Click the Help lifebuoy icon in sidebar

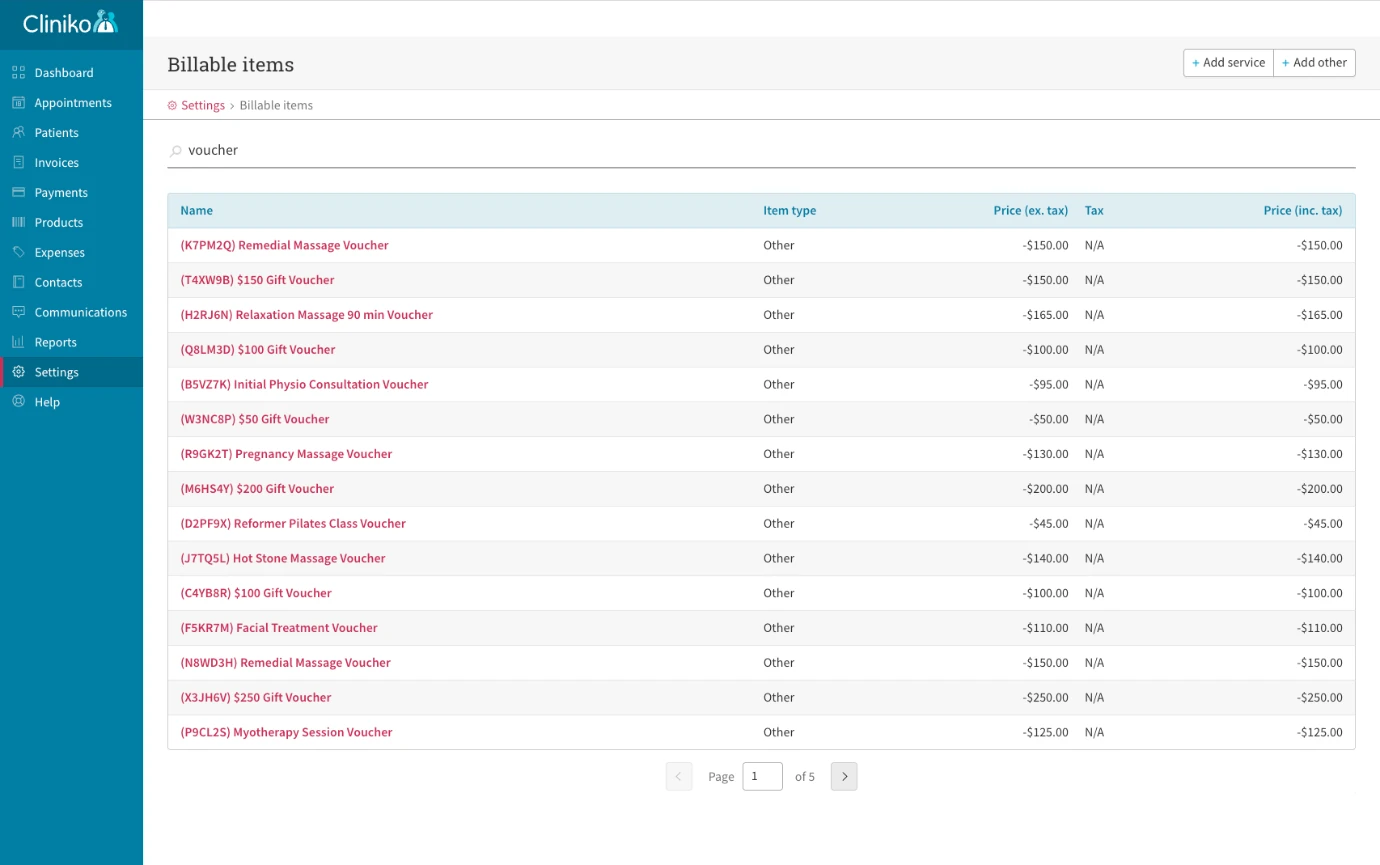[x=18, y=402]
